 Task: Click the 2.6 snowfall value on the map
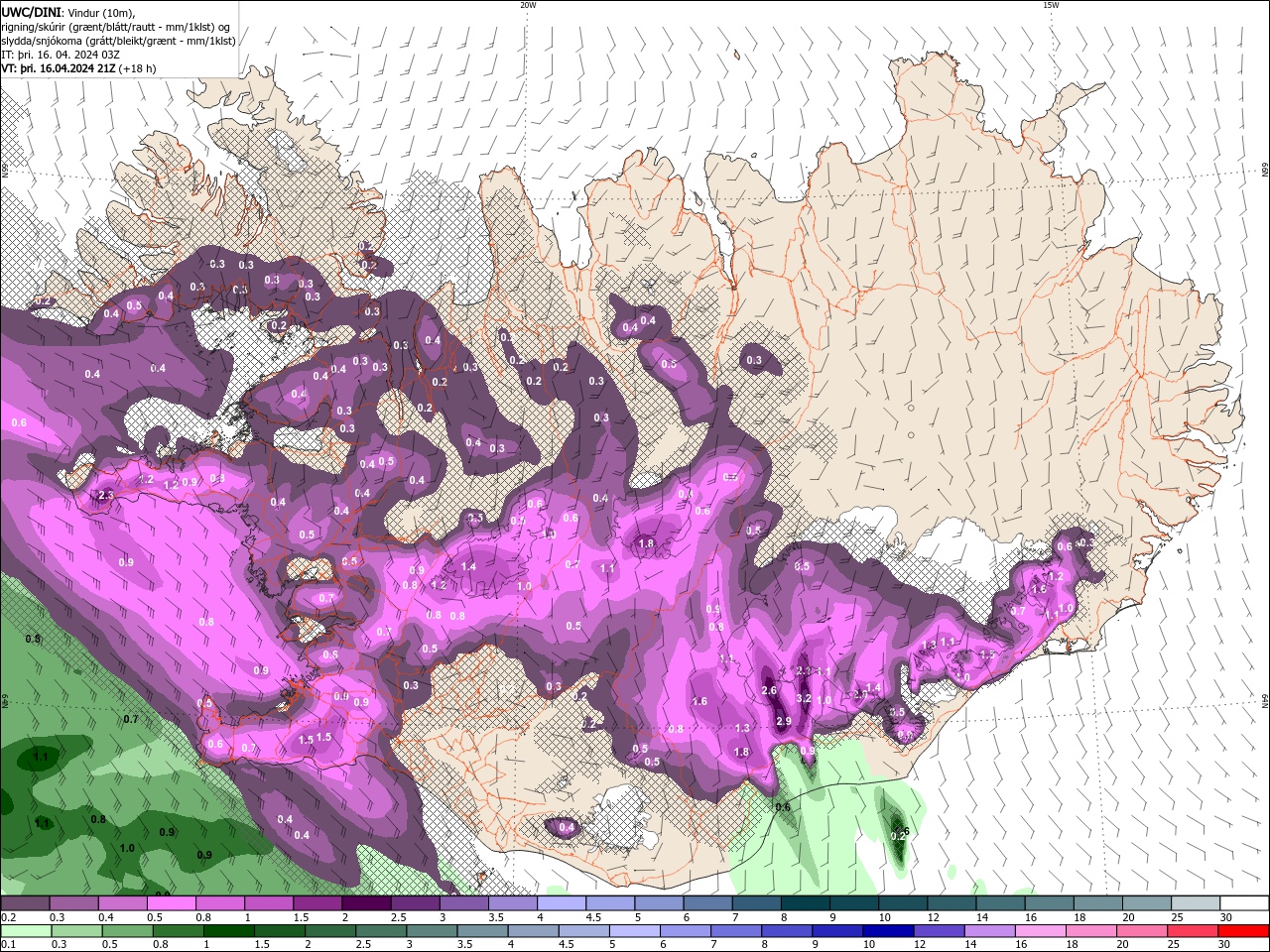(x=768, y=690)
